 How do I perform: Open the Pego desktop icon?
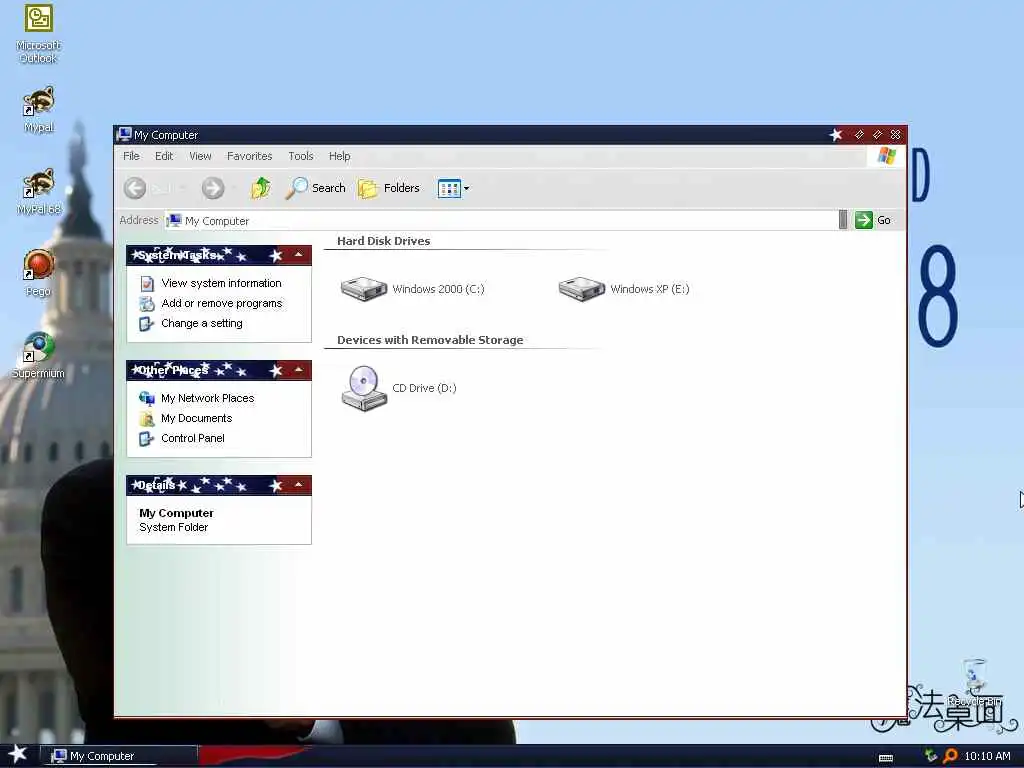(x=39, y=273)
